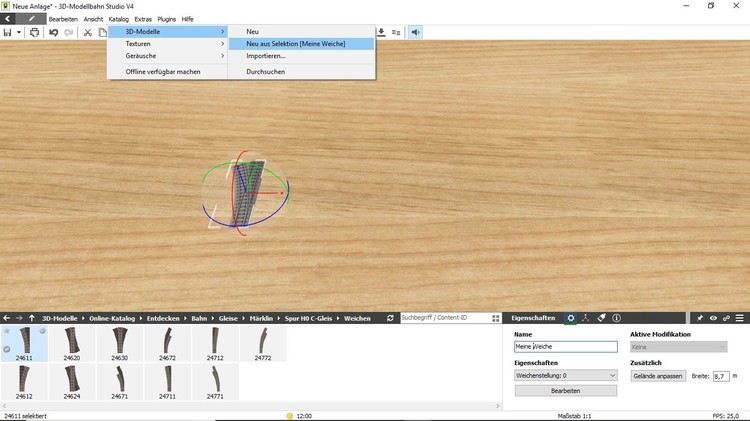Choose 'Importieren...' from the submenu
750x421 pixels.
(266, 56)
